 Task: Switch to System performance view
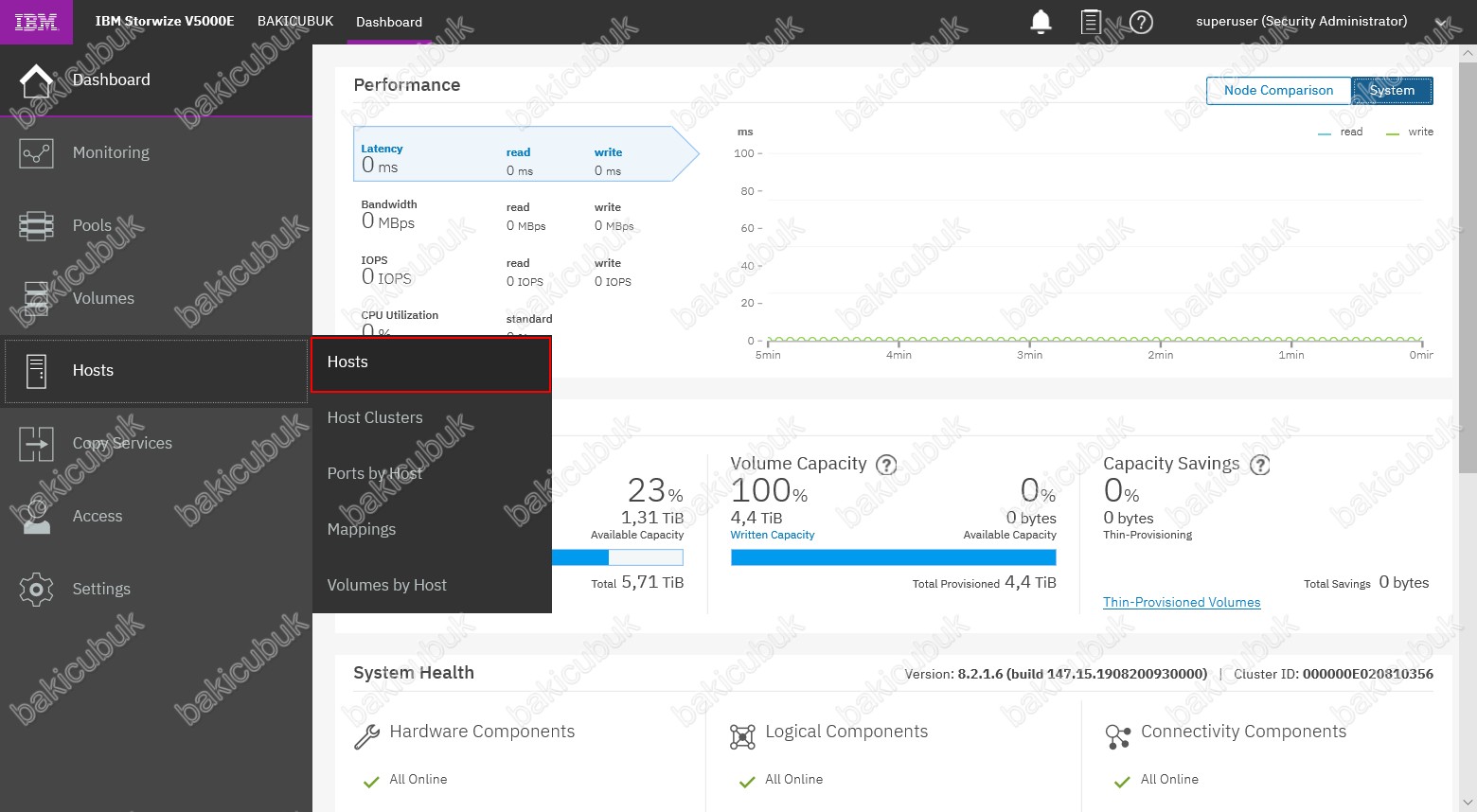point(1392,91)
